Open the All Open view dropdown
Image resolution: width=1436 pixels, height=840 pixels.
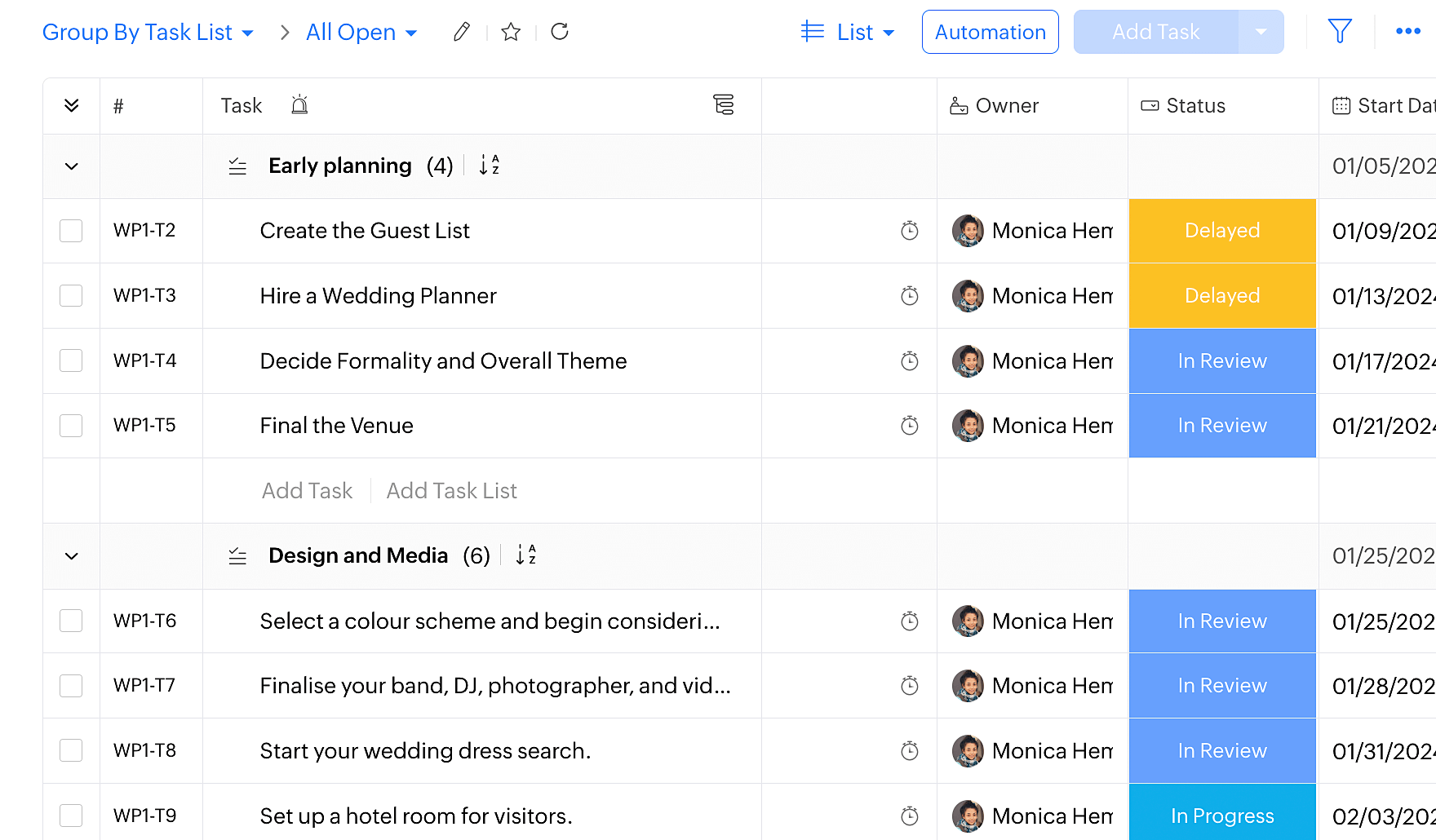pyautogui.click(x=361, y=33)
